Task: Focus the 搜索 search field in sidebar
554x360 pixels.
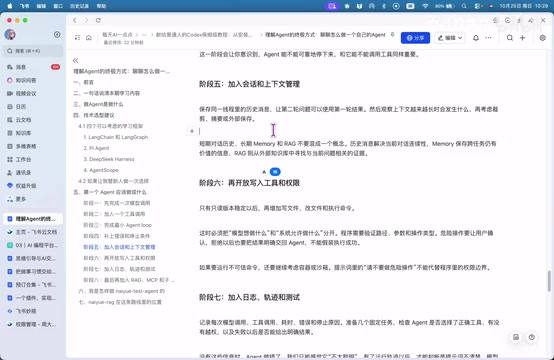Action: (33, 51)
